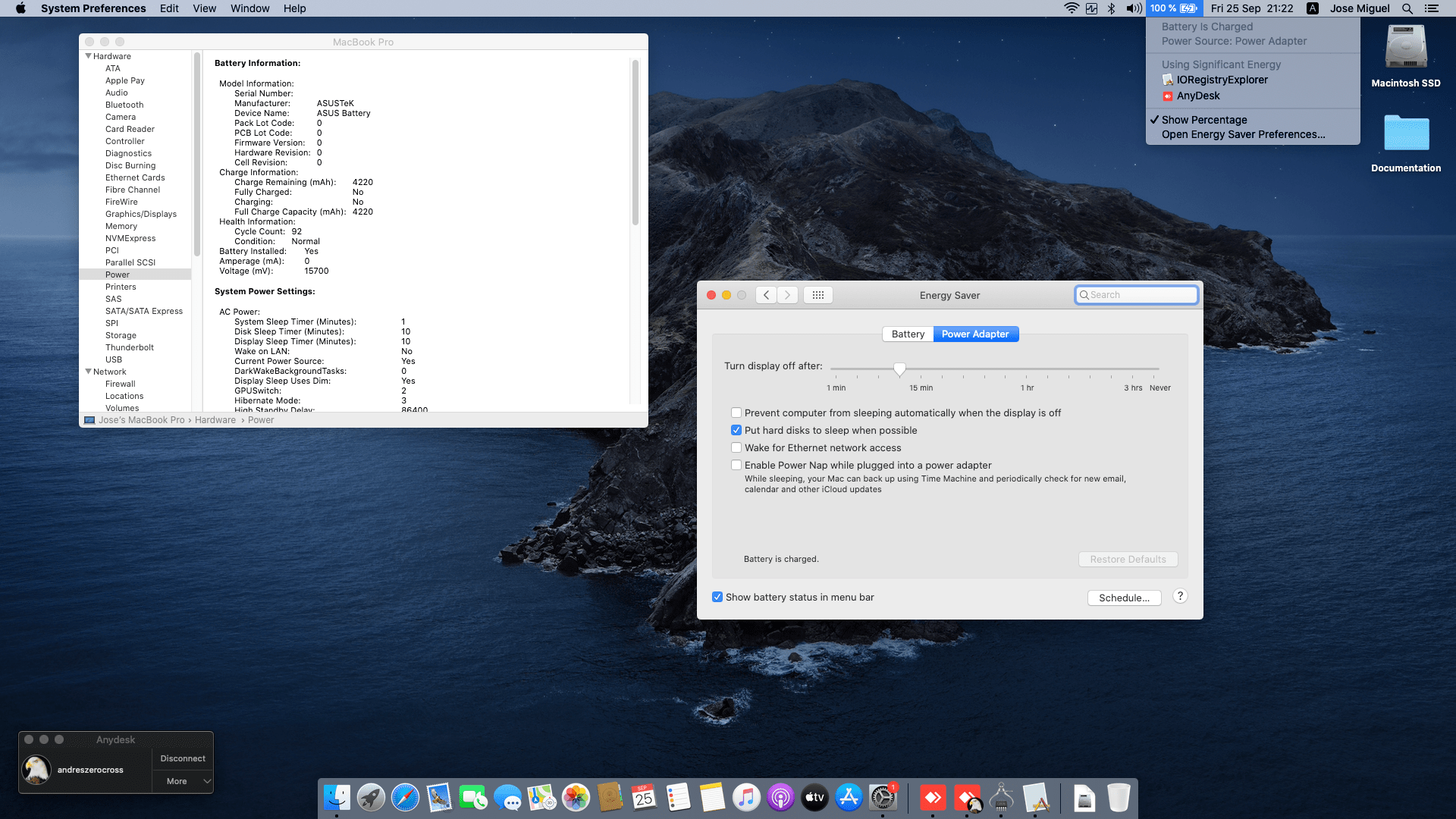The width and height of the screenshot is (1456, 819).
Task: Open the help question mark button
Action: [1179, 596]
